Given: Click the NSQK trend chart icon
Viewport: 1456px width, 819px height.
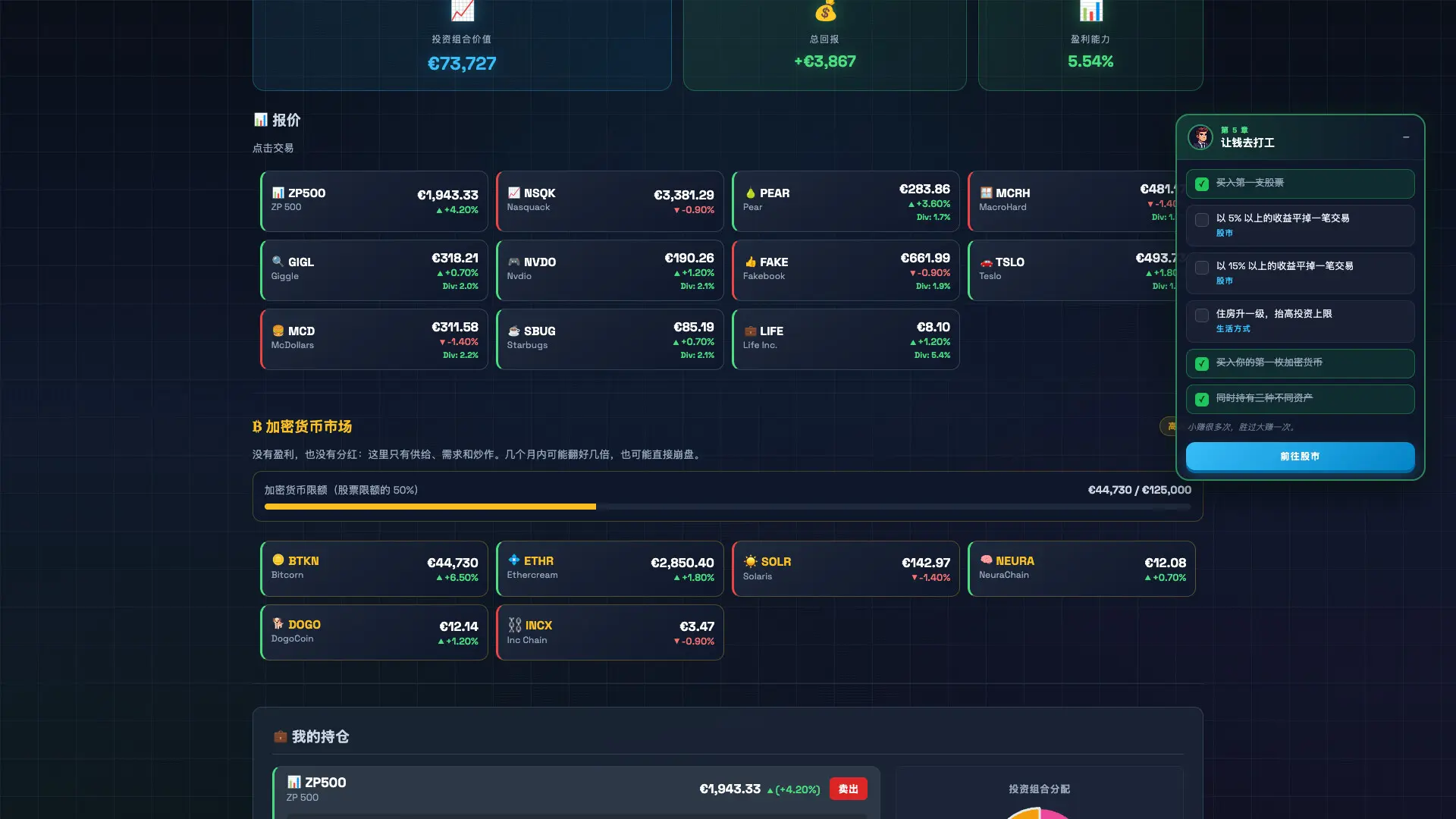Looking at the screenshot, I should [513, 193].
